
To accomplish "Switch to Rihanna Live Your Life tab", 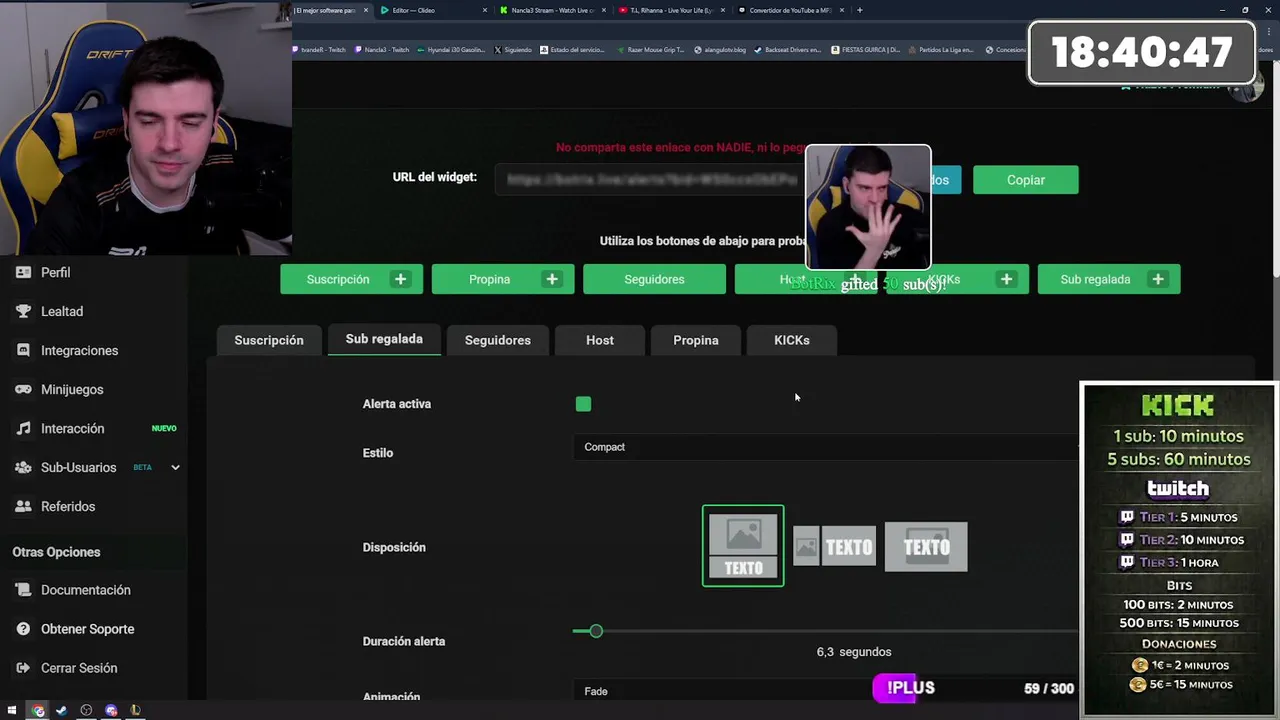I will pyautogui.click(x=670, y=10).
